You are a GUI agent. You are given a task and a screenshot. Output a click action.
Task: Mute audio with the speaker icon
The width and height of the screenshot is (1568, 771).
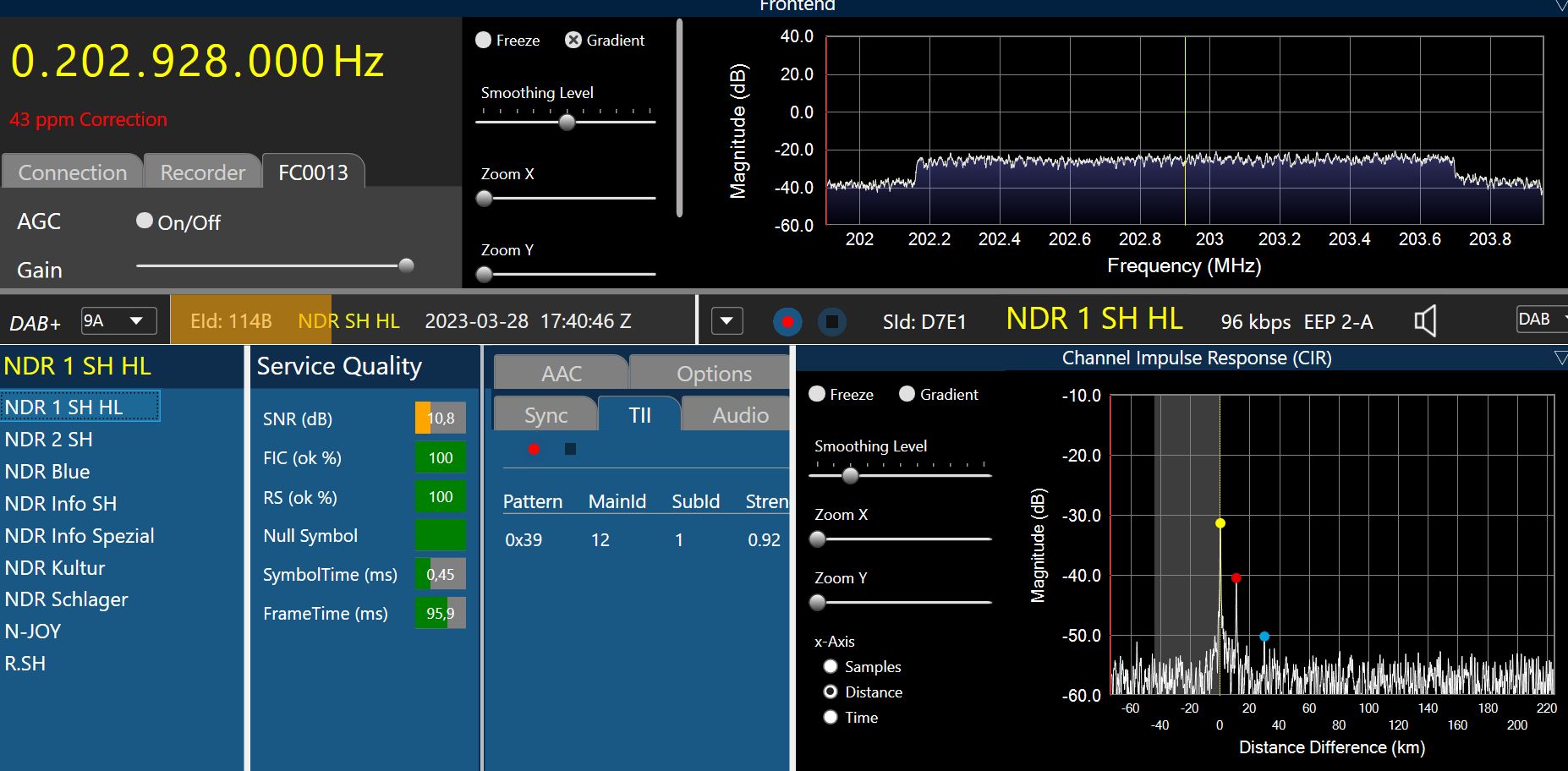(x=1425, y=321)
